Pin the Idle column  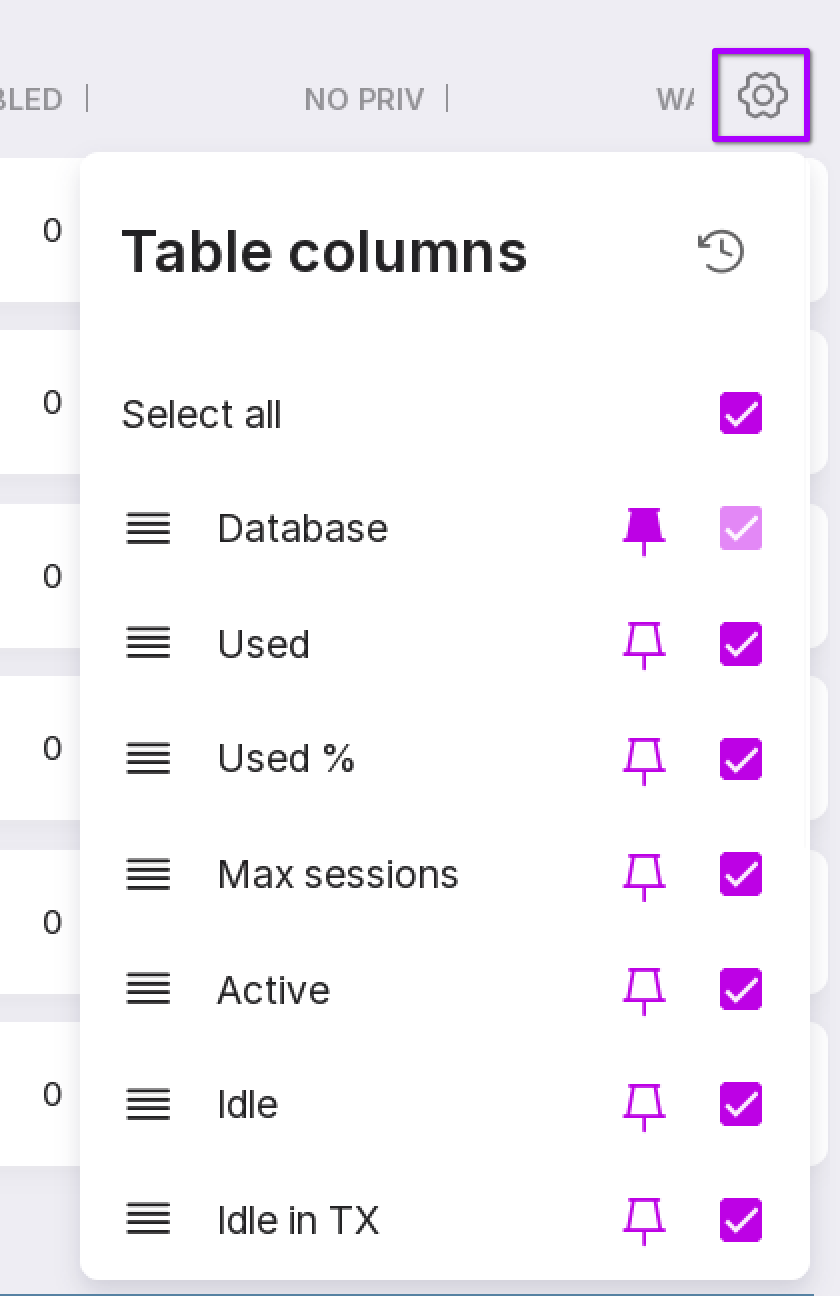click(644, 1105)
